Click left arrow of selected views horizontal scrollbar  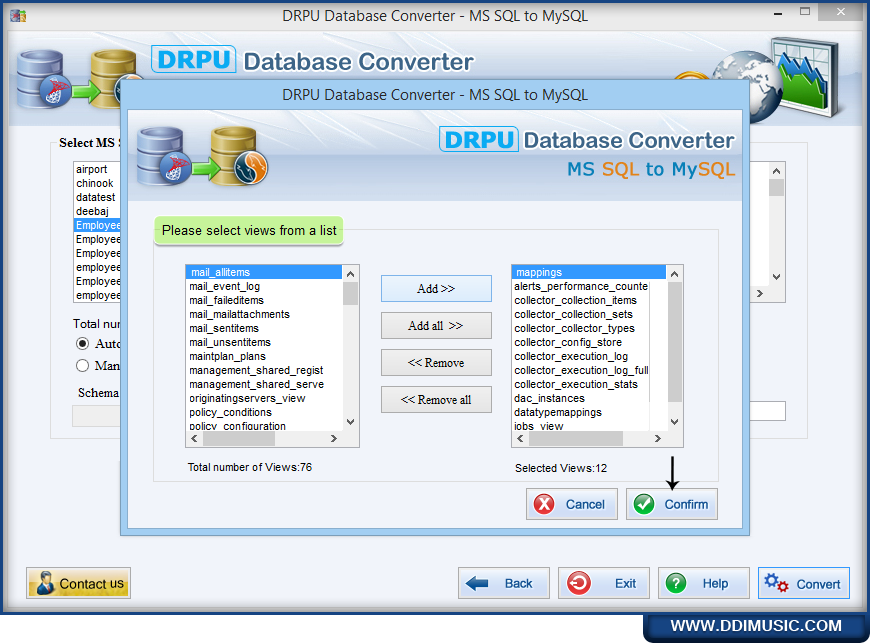[520, 438]
